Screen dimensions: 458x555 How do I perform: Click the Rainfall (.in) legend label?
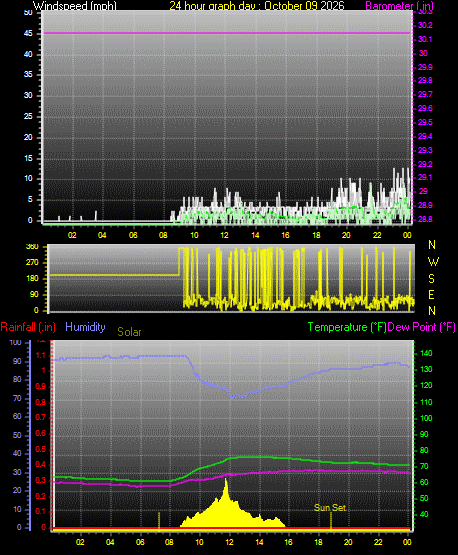point(28,327)
